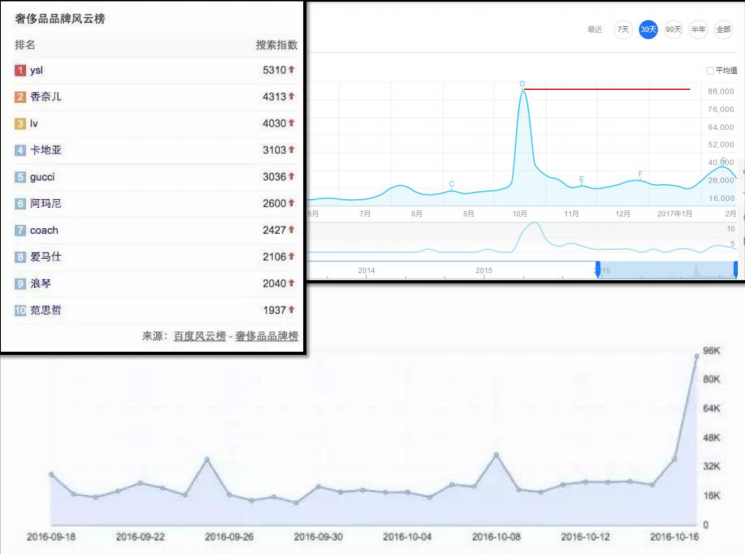Click rank 8 badge next to 爱马仕
This screenshot has height=554, width=745.
tap(20, 257)
